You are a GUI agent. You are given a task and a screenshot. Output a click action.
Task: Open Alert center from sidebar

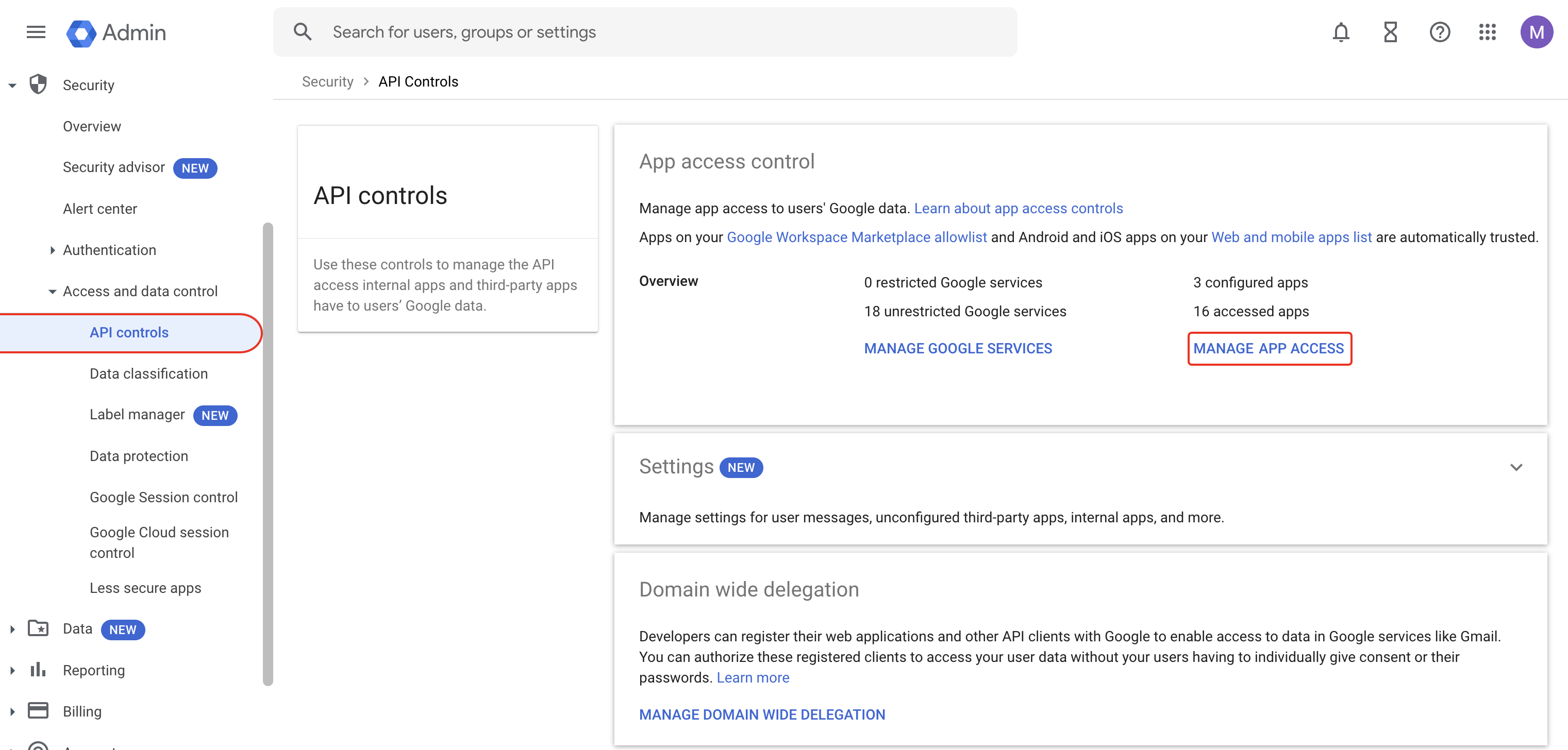(x=100, y=209)
